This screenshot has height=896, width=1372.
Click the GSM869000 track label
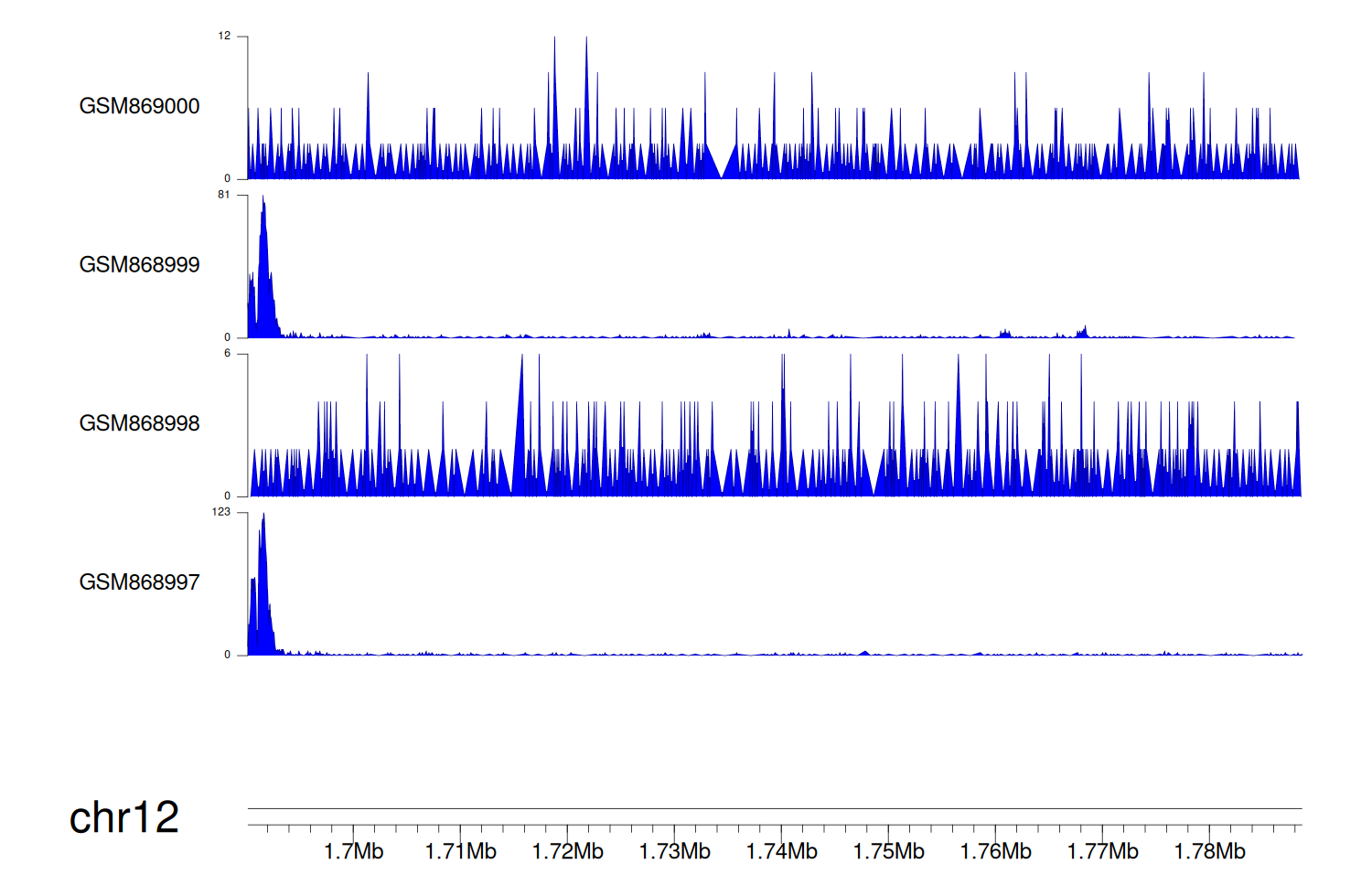tap(139, 106)
